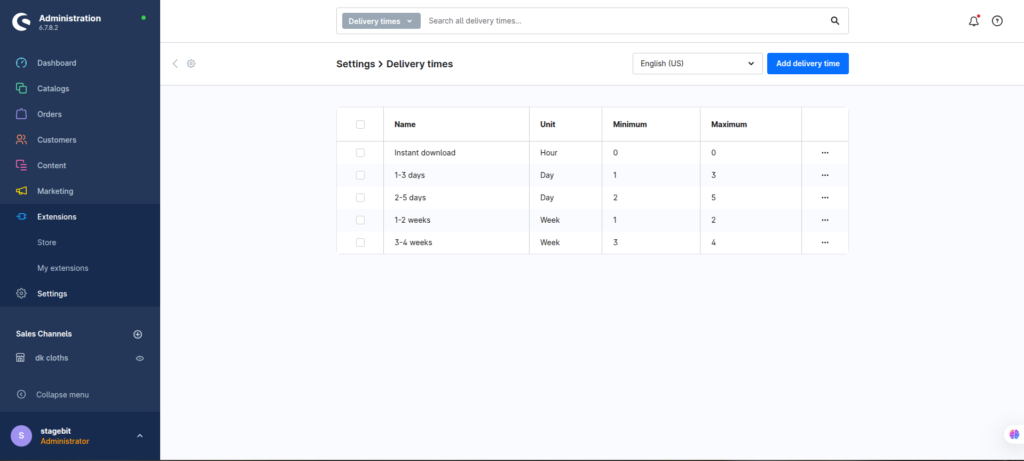Image resolution: width=1024 pixels, height=461 pixels.
Task: Toggle the select-all checkbox in table header
Action: [x=360, y=124]
